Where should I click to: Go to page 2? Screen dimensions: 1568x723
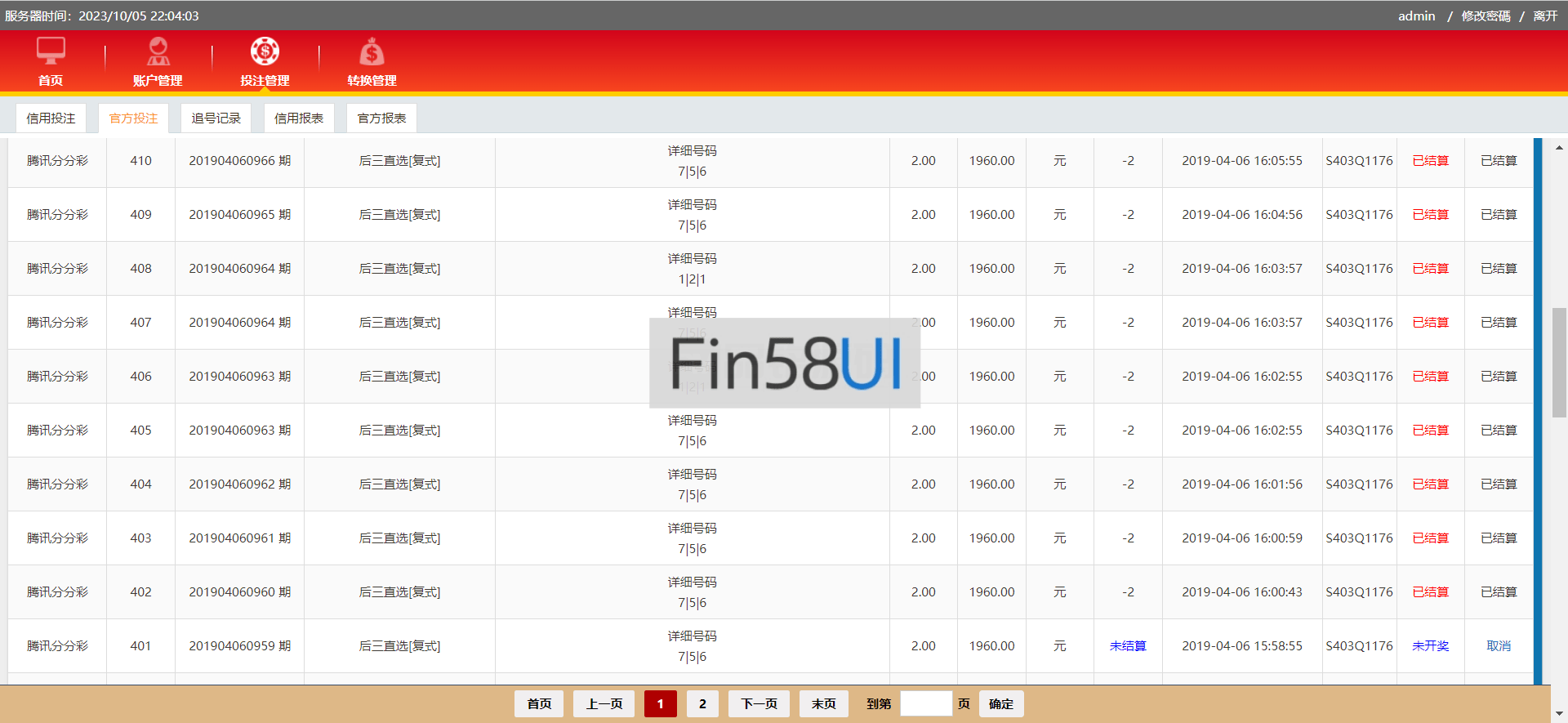tap(702, 704)
